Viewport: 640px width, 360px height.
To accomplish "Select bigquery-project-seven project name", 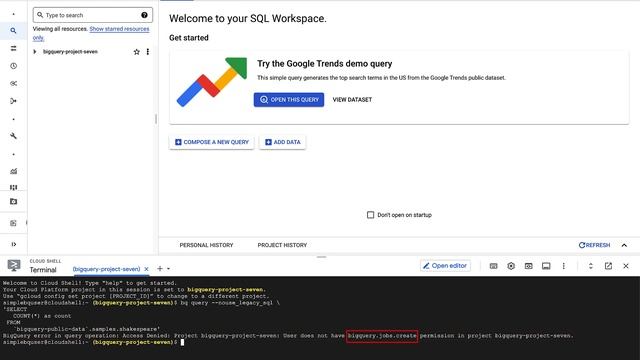I will [70, 52].
